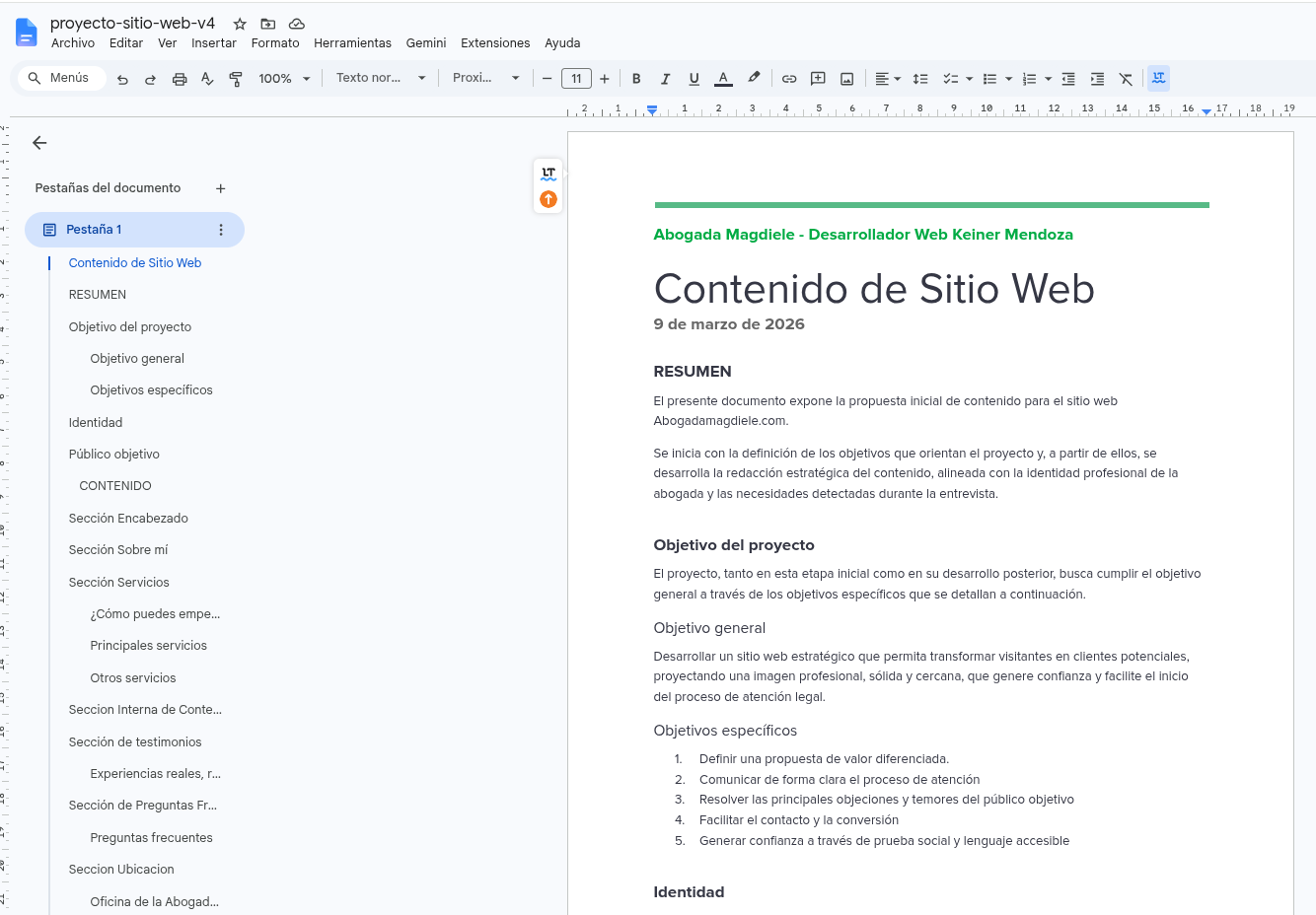Expand the numbered list options arrow

click(1048, 79)
